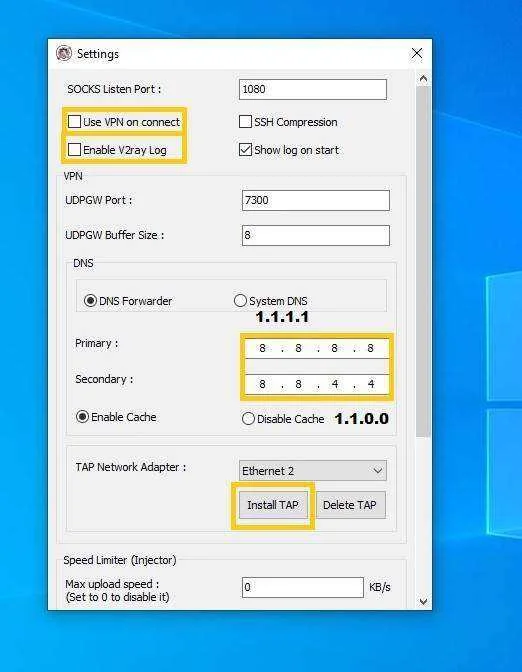Click the SOCKS Listen Port label
522x672 pixels.
pos(114,89)
